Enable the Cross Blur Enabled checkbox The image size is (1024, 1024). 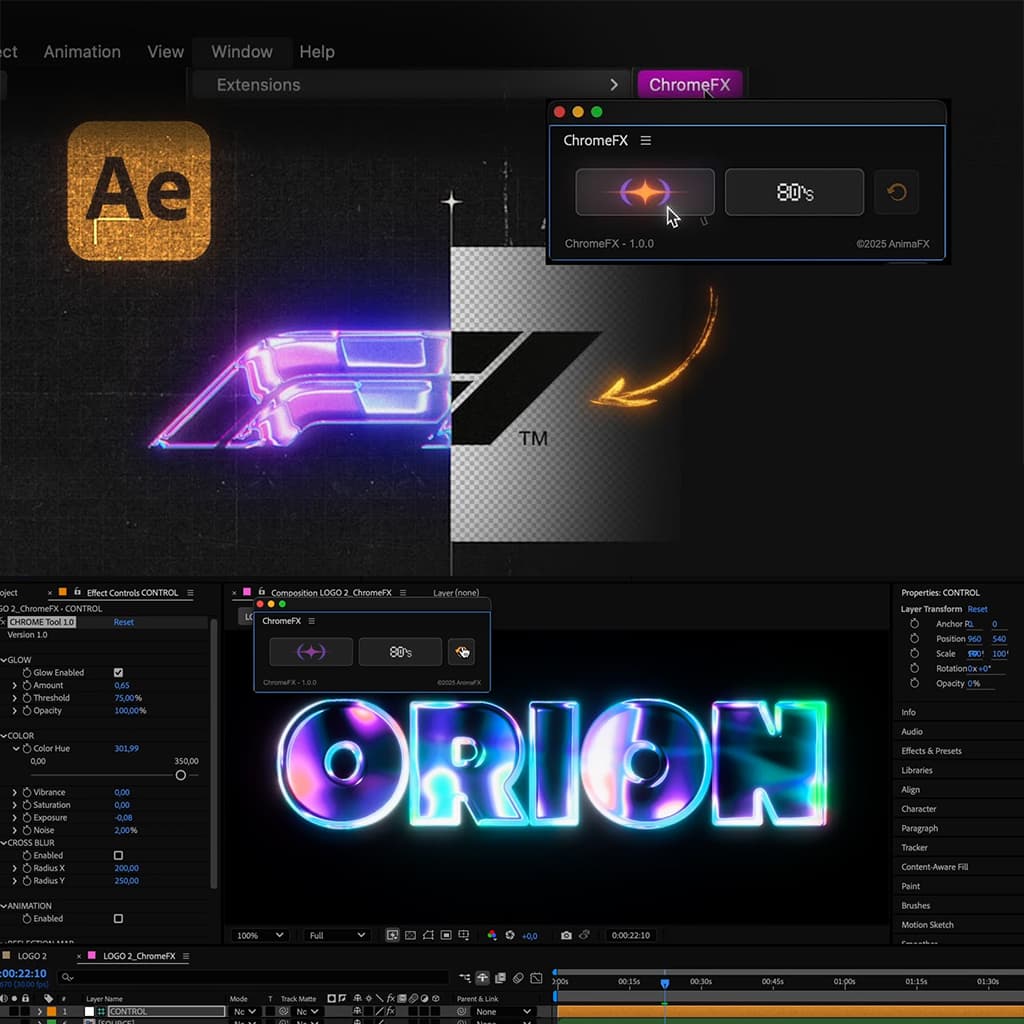(118, 856)
